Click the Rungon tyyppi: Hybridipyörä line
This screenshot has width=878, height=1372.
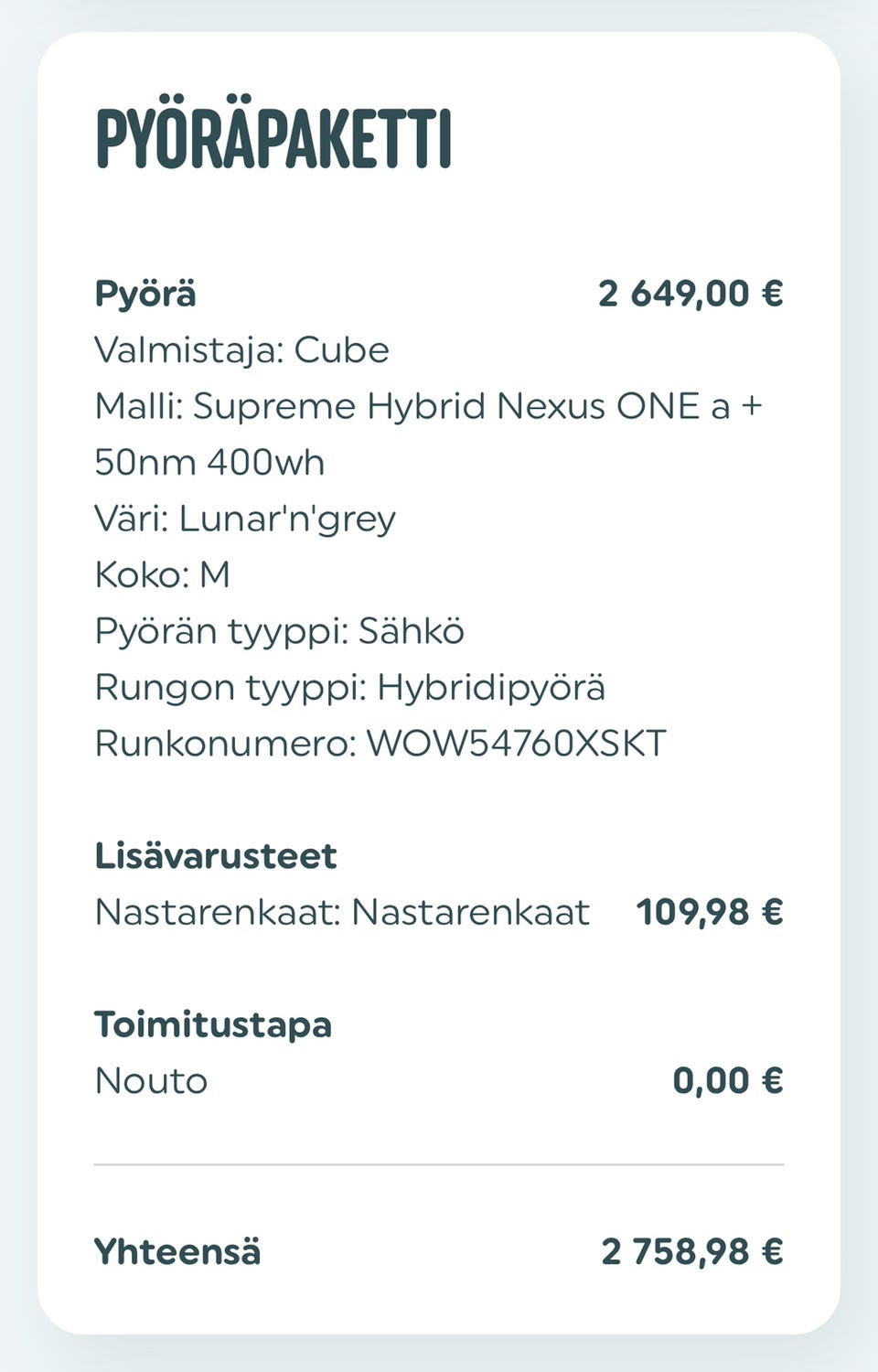pos(349,687)
